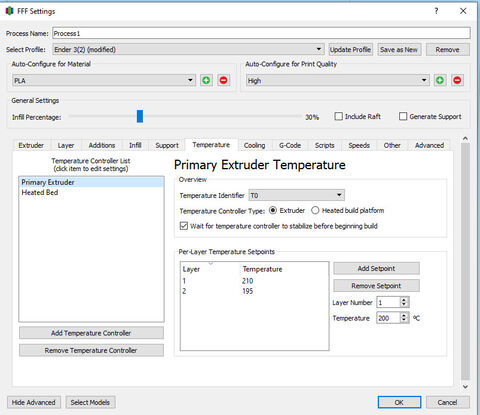This screenshot has width=480, height=415.
Task: Open the Select Profile dropdown
Action: pyautogui.click(x=188, y=49)
